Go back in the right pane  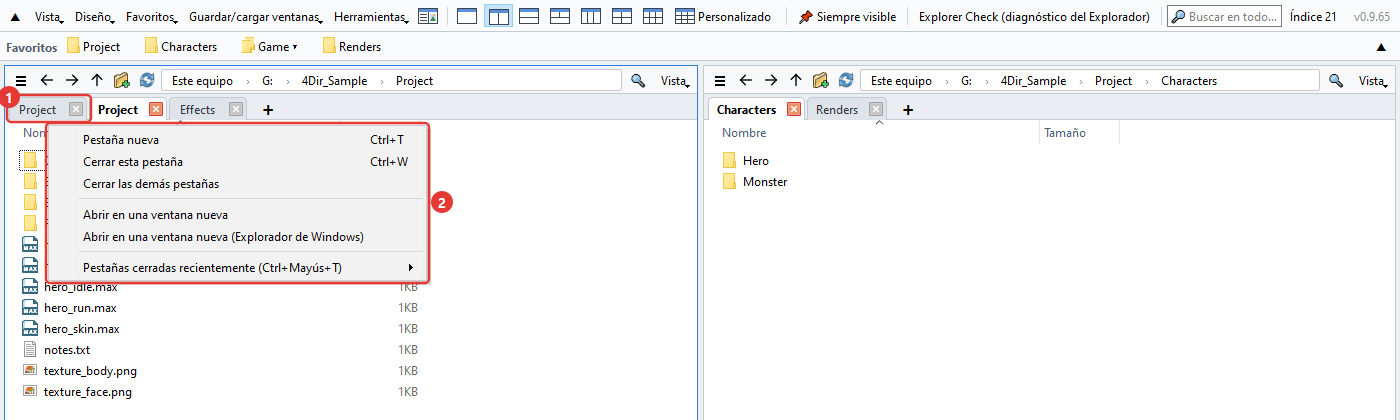[x=745, y=81]
